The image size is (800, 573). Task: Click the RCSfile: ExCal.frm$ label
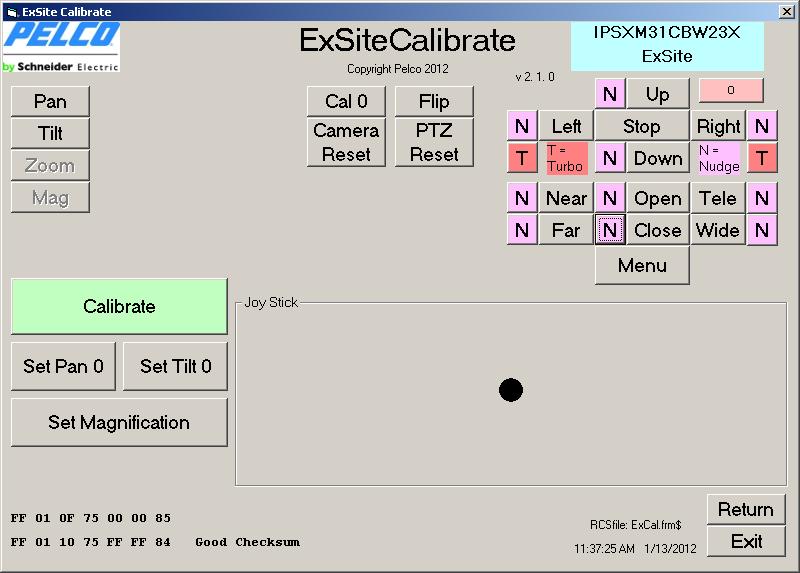(x=635, y=525)
